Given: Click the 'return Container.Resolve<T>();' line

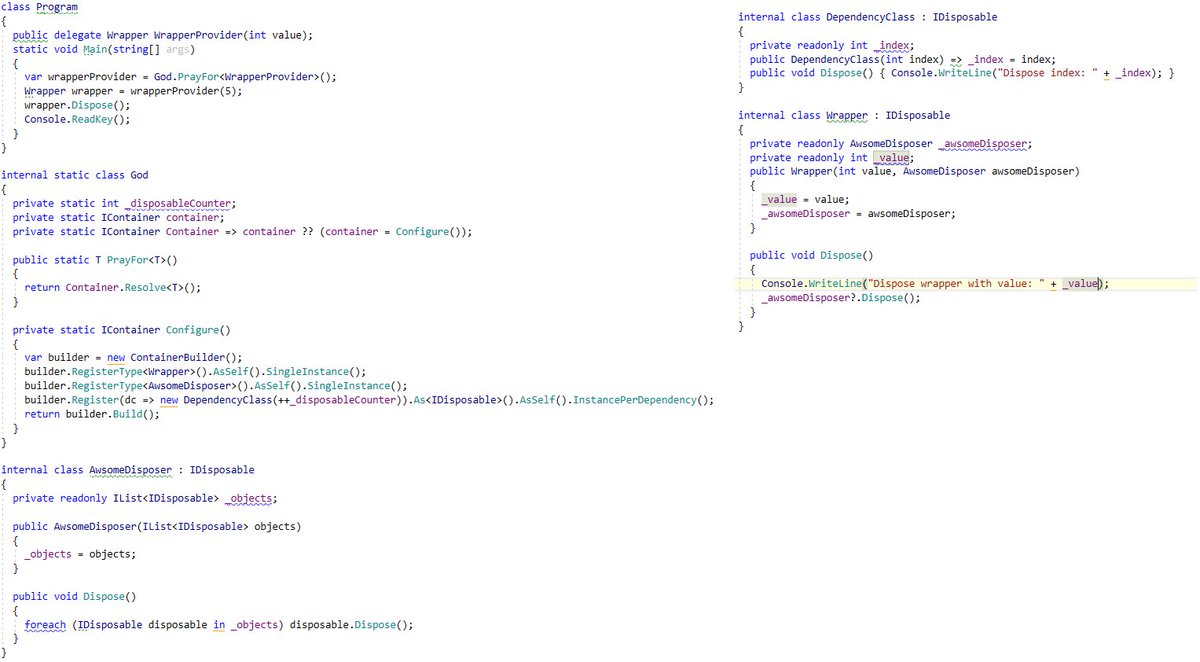Looking at the screenshot, I should (x=113, y=287).
